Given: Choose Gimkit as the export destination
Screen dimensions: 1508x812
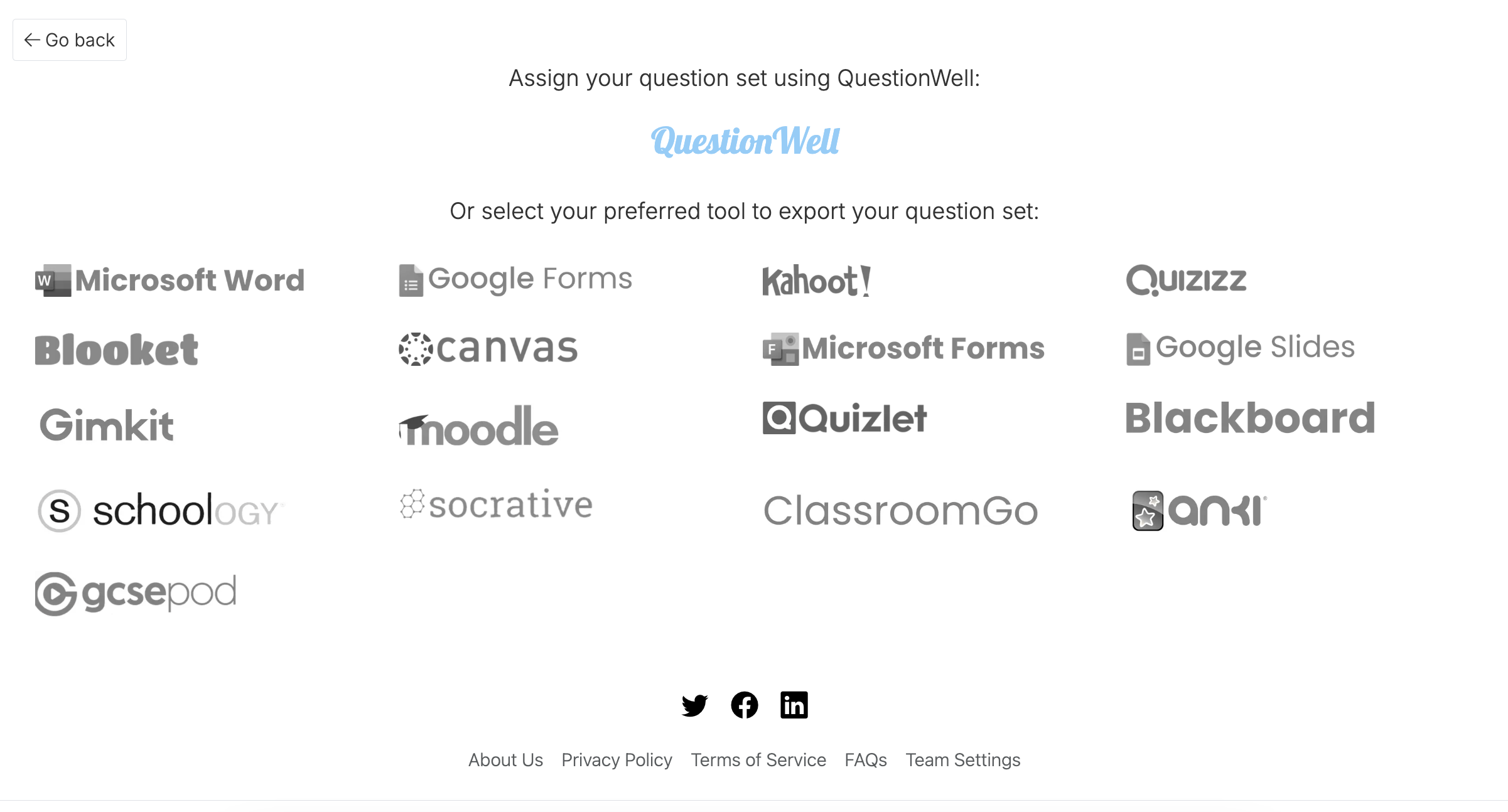Looking at the screenshot, I should tap(105, 424).
